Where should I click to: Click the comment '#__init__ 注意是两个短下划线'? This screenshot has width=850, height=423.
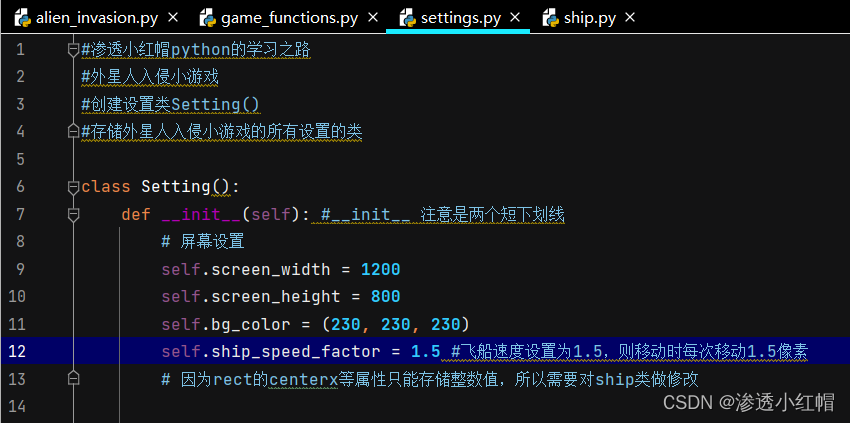(443, 215)
